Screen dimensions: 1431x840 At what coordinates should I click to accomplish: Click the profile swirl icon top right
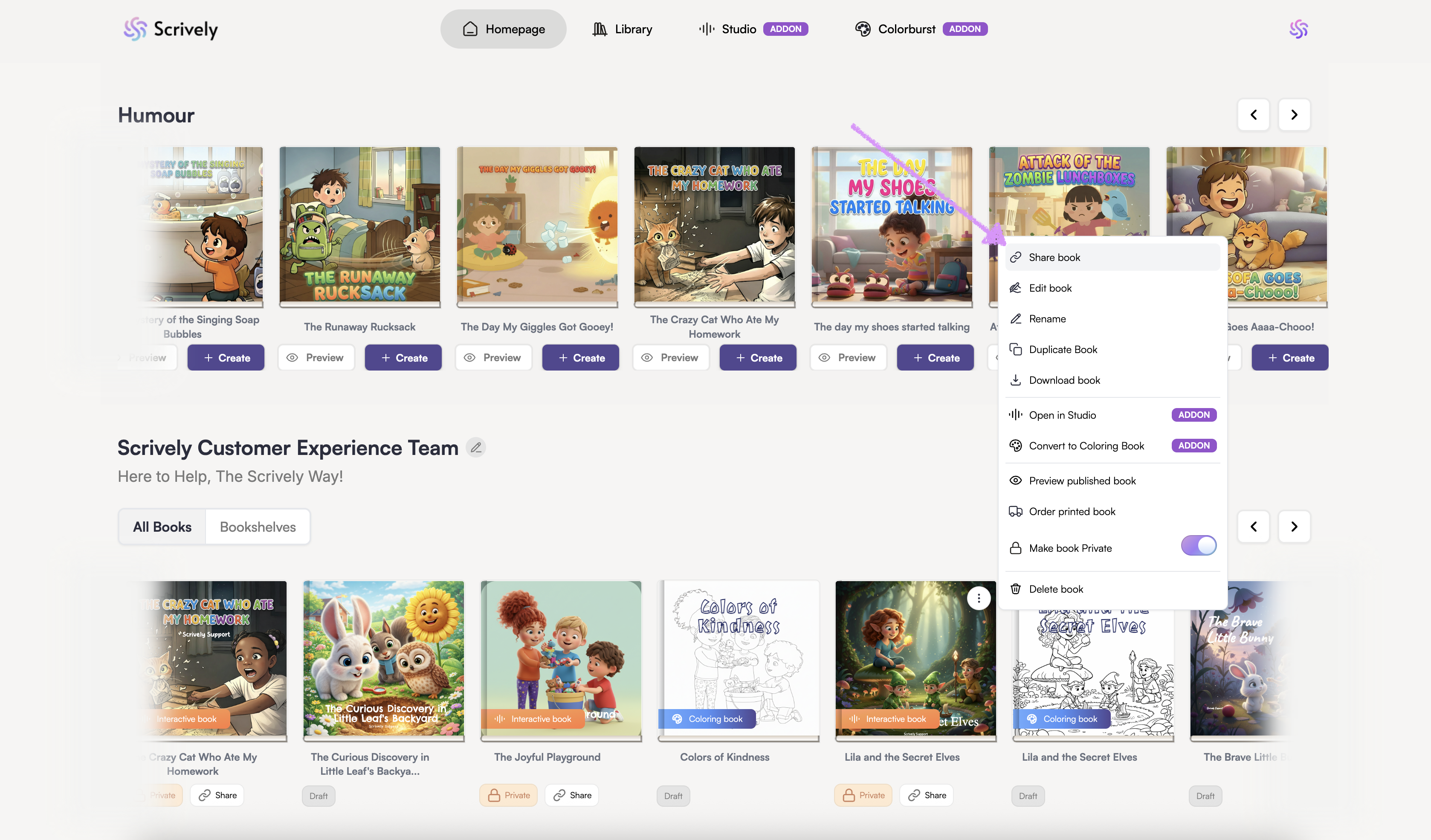point(1298,29)
